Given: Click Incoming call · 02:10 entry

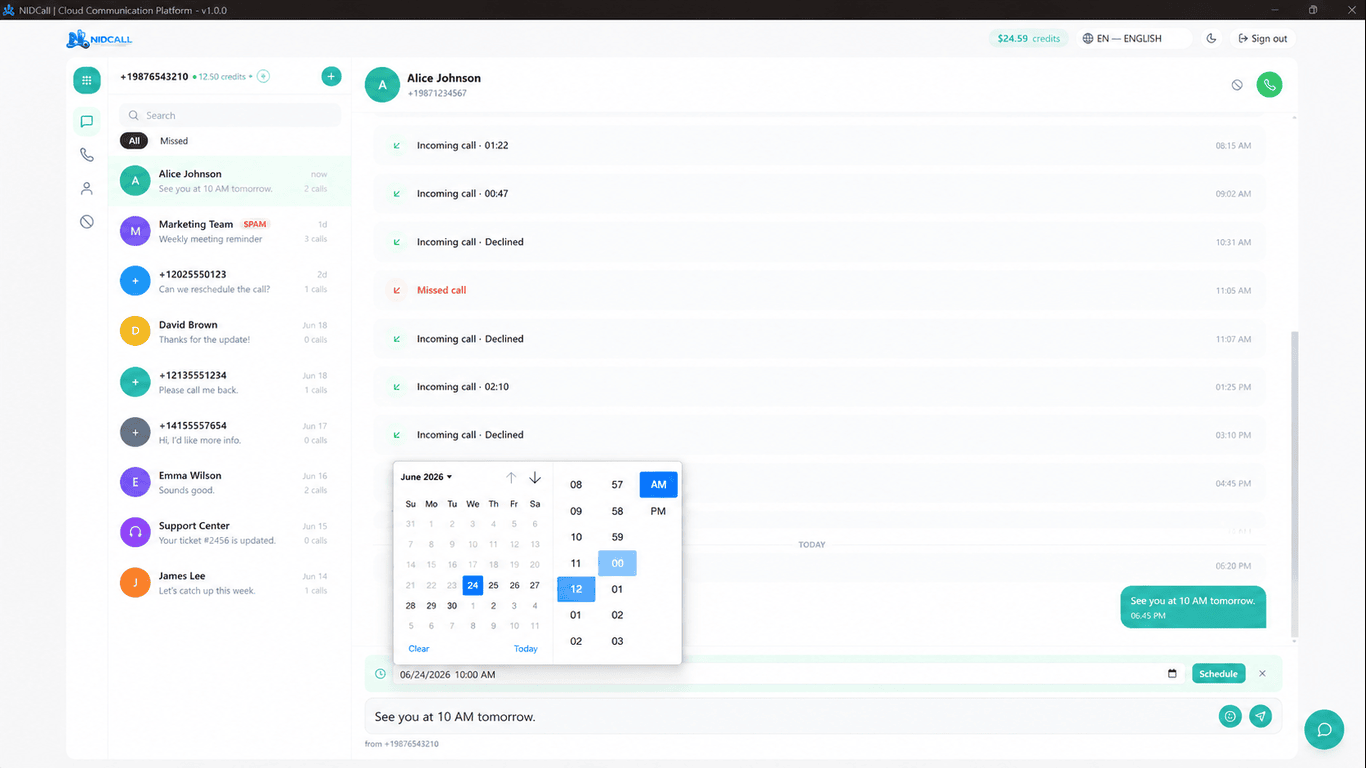Looking at the screenshot, I should click(819, 387).
